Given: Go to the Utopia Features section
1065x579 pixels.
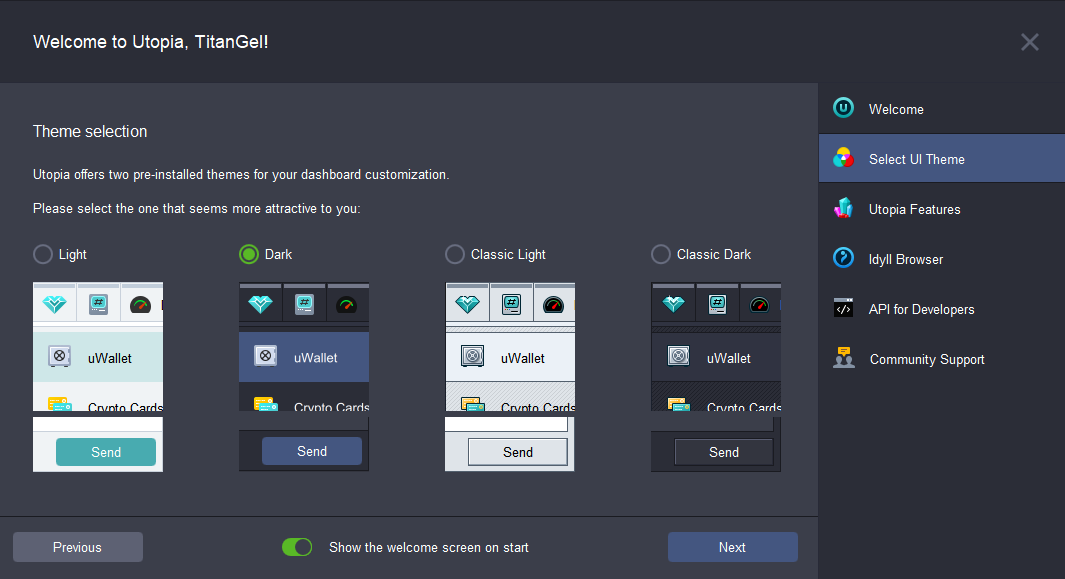Looking at the screenshot, I should 941,209.
